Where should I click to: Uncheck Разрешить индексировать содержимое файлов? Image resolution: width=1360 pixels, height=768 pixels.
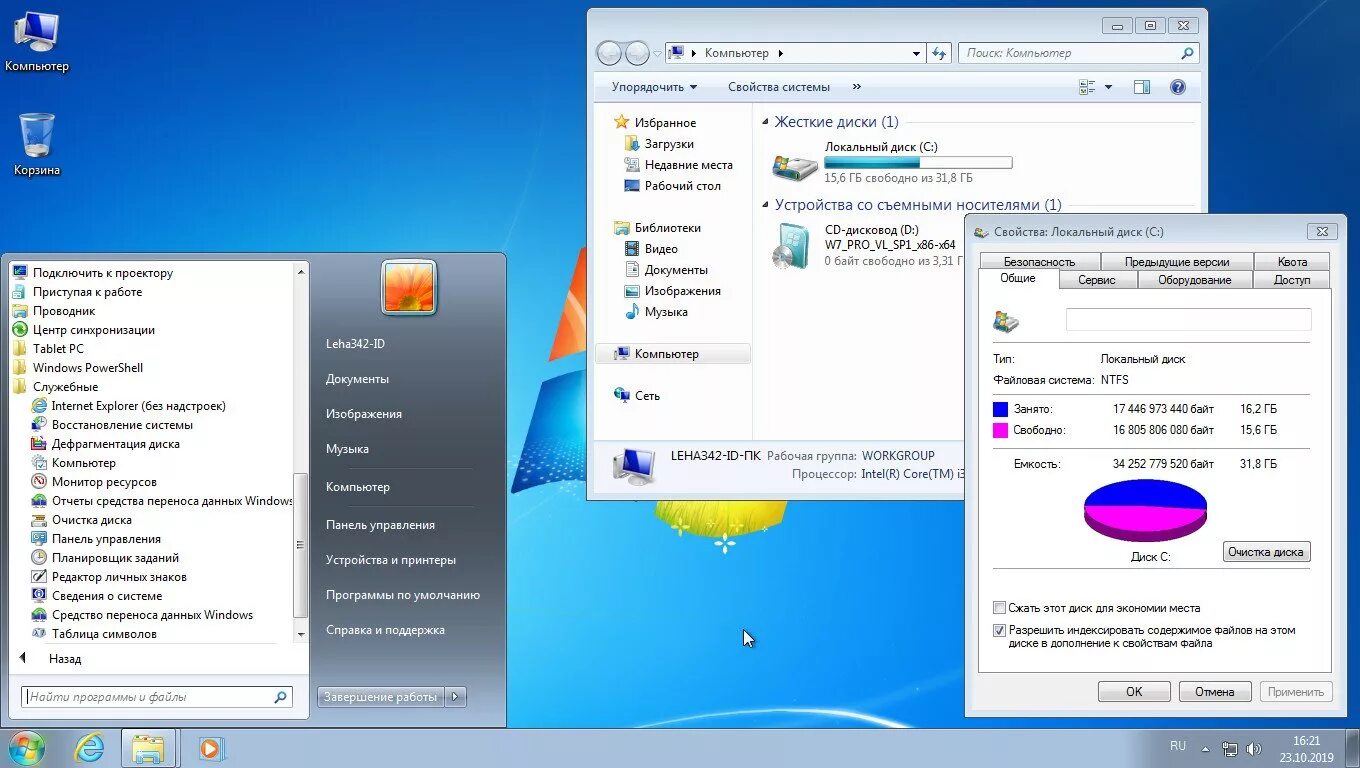pos(999,630)
